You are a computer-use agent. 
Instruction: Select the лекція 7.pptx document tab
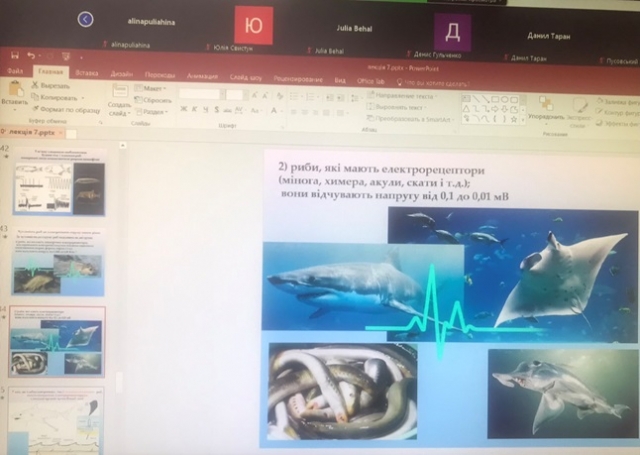coord(32,132)
